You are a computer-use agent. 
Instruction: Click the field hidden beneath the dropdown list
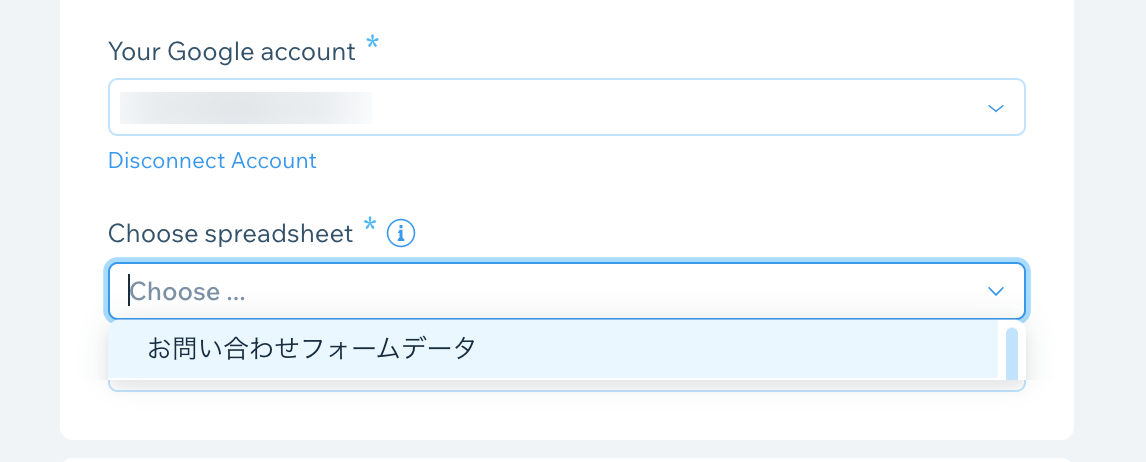[x=566, y=386]
